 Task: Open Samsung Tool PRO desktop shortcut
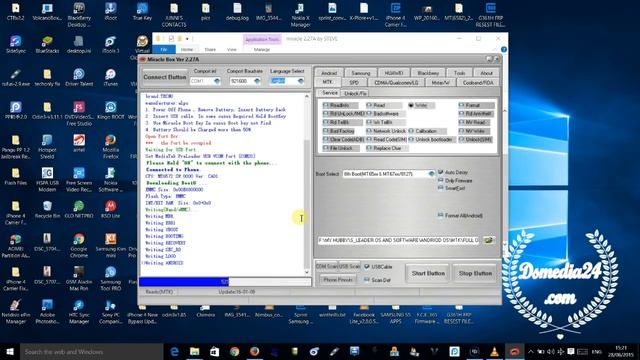coord(111,278)
